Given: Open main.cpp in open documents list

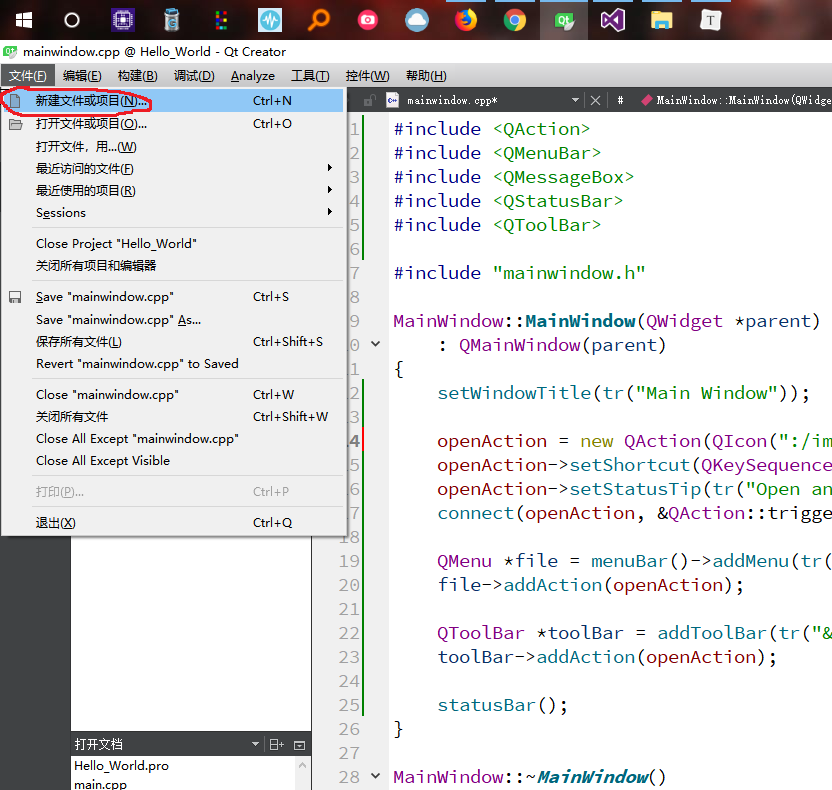Looking at the screenshot, I should (x=100, y=784).
